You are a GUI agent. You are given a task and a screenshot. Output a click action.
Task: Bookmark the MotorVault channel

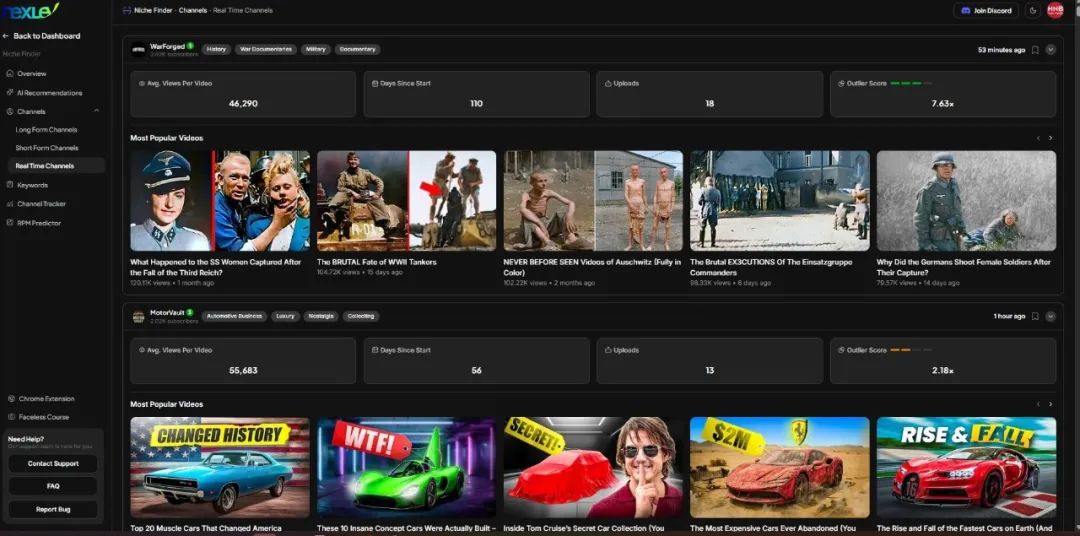[x=1035, y=316]
